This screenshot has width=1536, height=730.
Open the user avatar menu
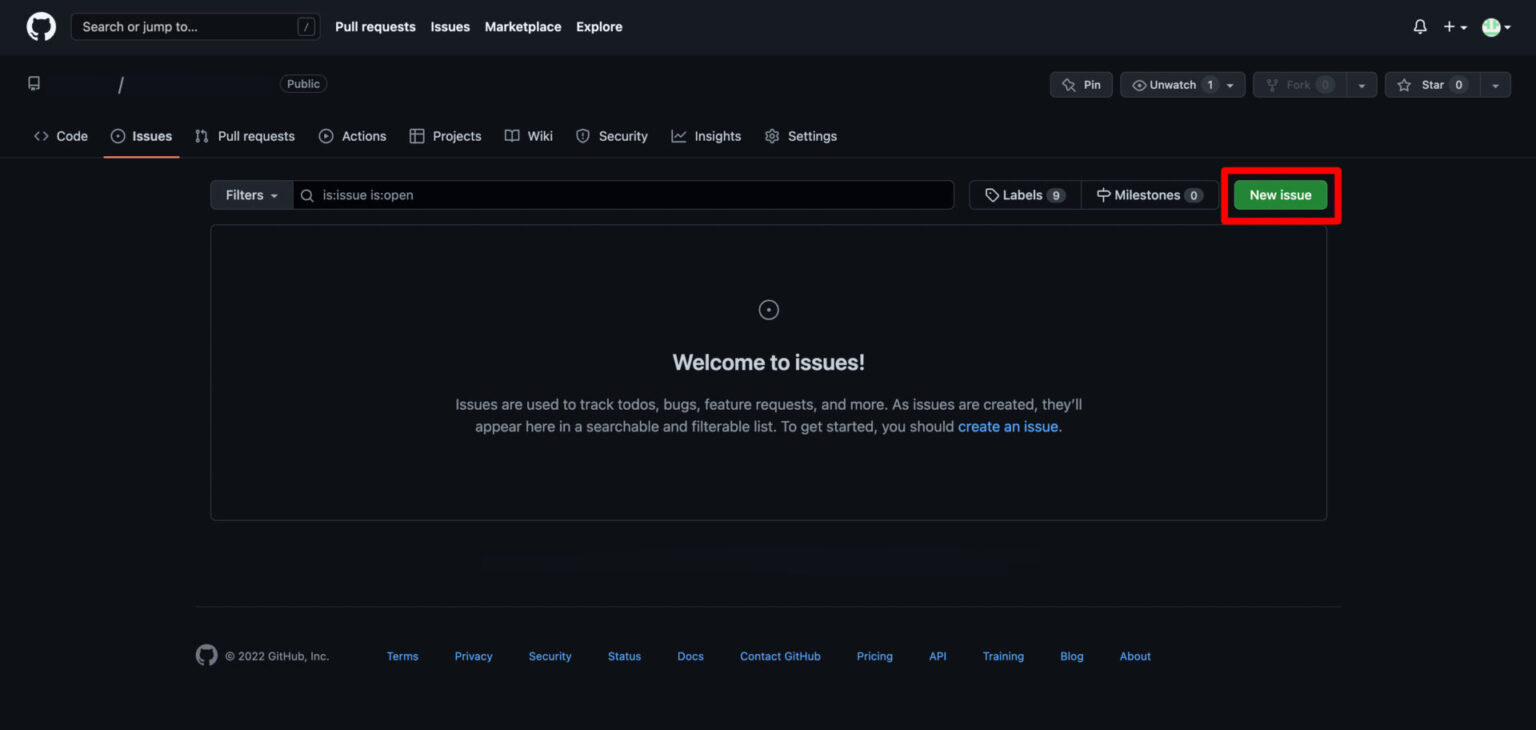(1495, 27)
